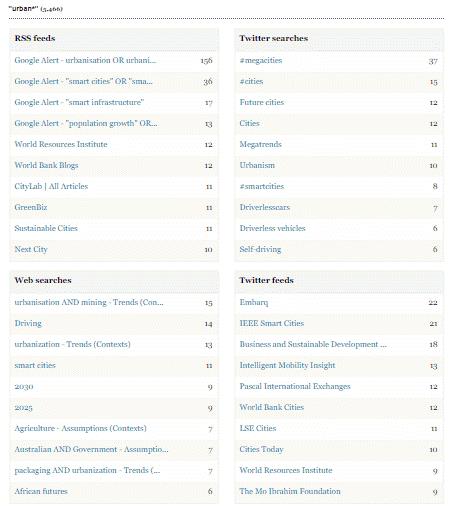
Task: Open the Embarq Twitter feed
Action: (254, 302)
